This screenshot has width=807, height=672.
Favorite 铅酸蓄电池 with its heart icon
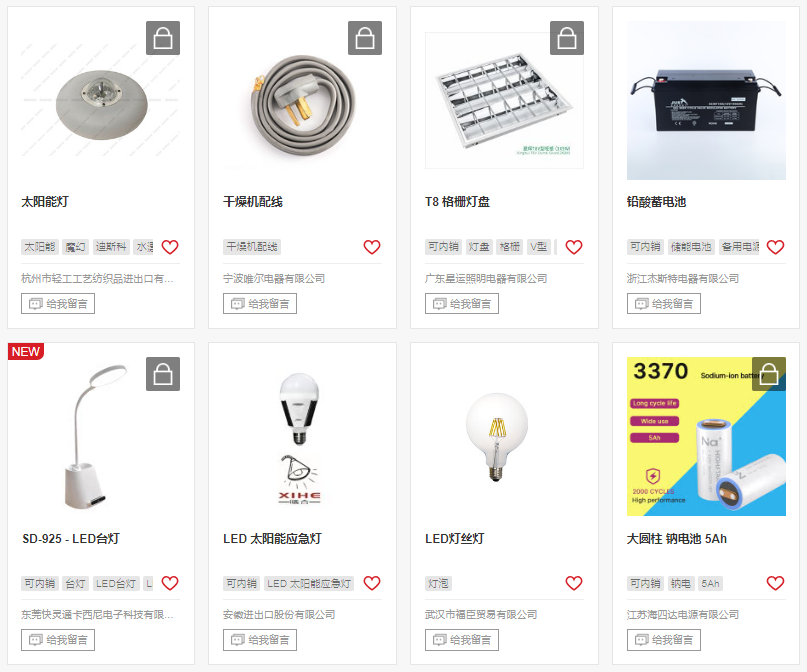click(775, 247)
